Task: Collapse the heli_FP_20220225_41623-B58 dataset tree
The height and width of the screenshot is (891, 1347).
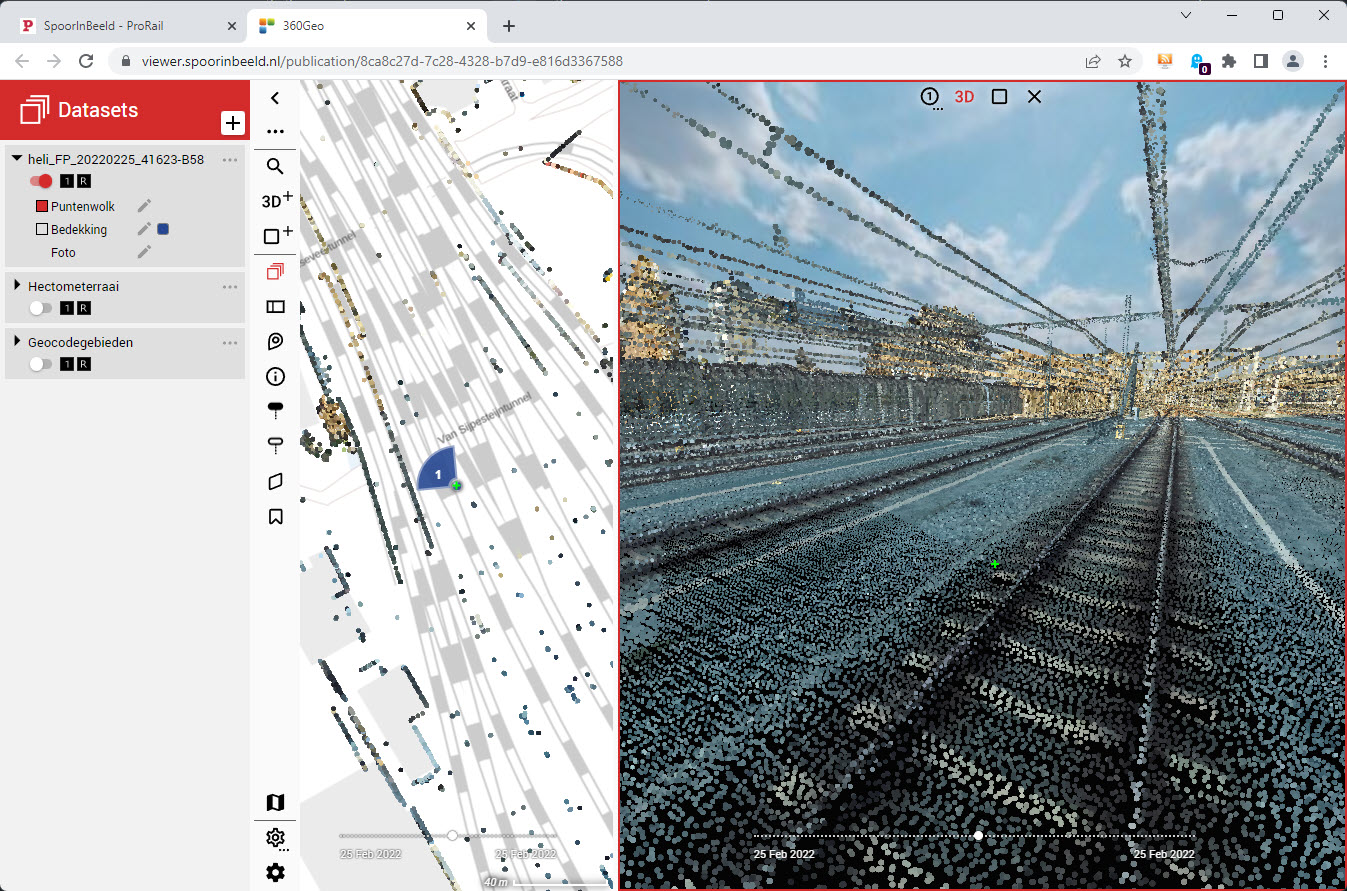Action: click(15, 158)
